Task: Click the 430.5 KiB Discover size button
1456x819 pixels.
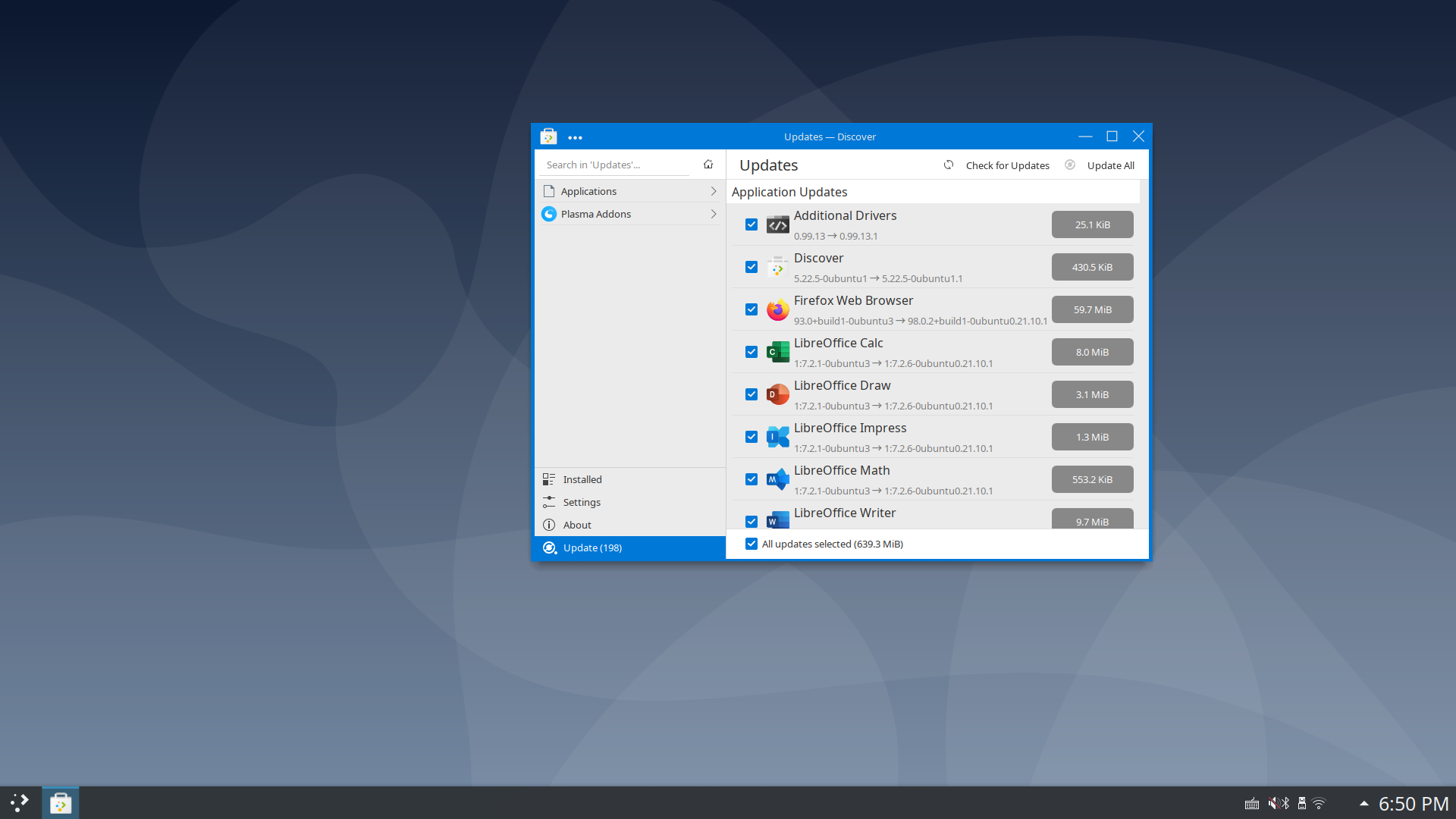Action: [x=1092, y=267]
